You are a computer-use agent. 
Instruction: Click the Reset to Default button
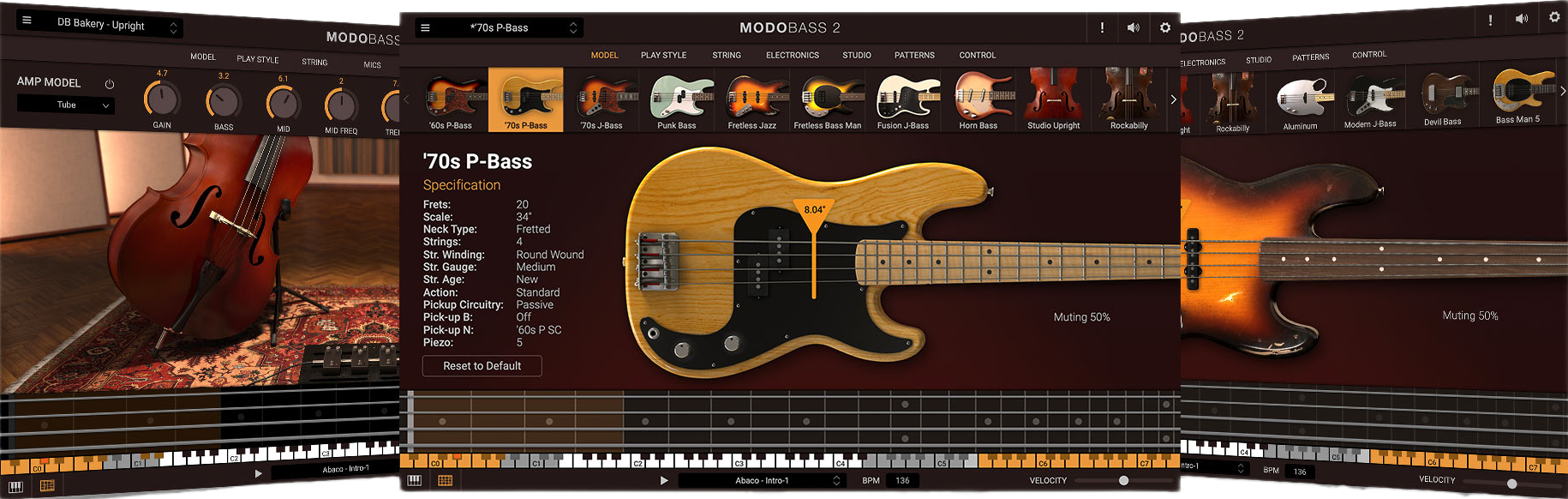tap(482, 366)
